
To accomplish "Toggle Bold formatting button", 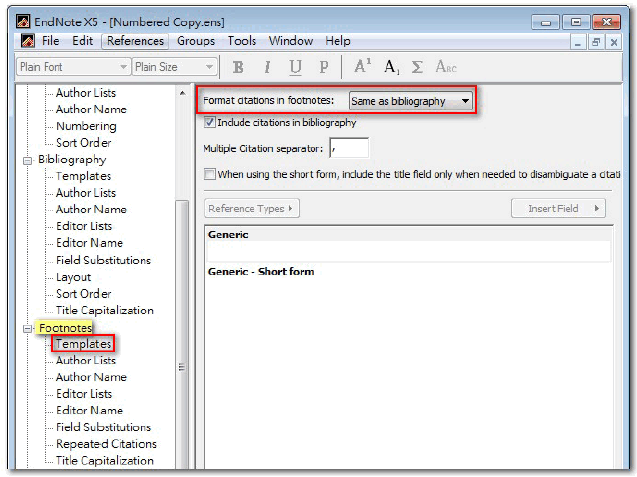I will point(238,67).
